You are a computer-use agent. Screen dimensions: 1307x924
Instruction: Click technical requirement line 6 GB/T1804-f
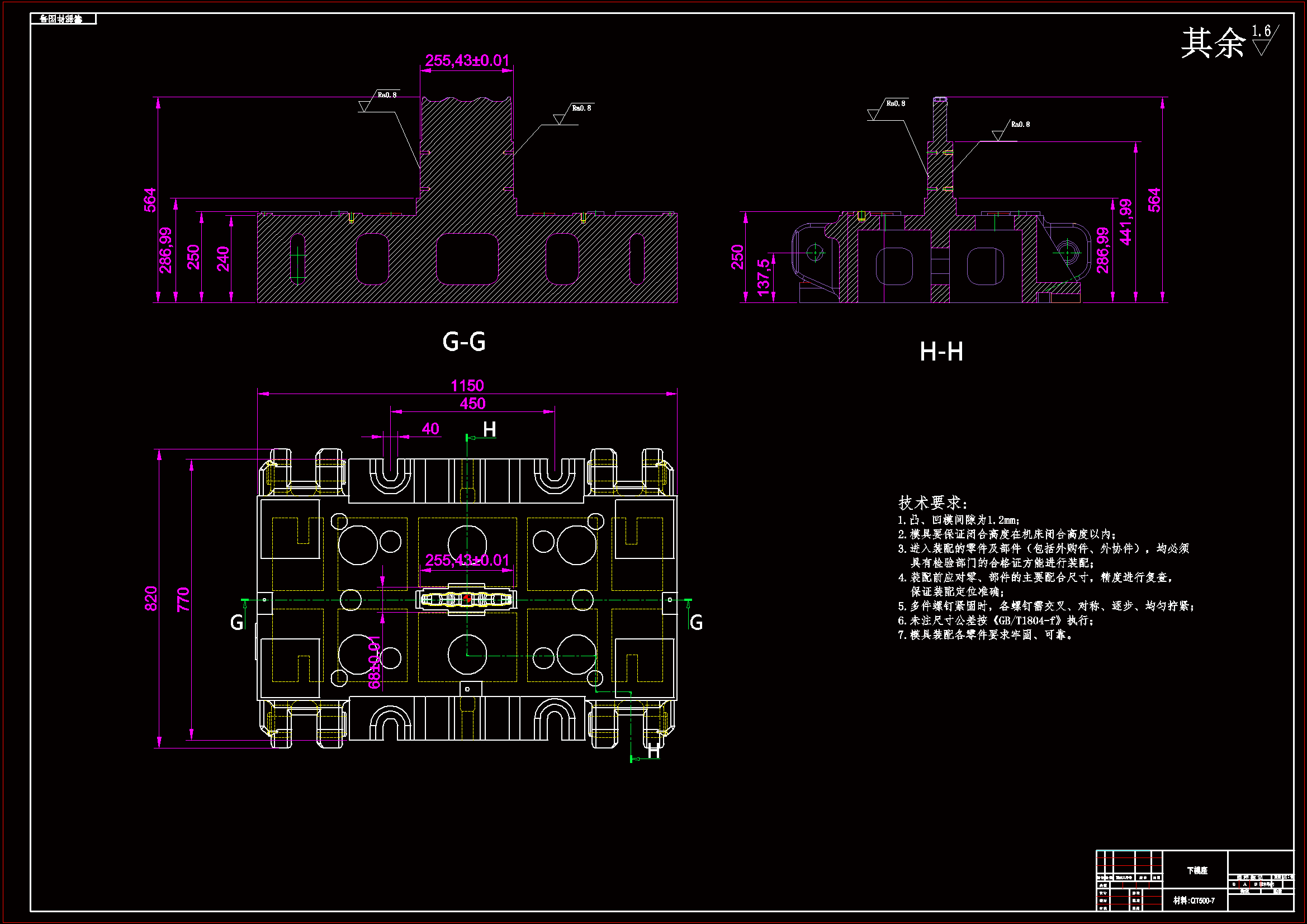(x=995, y=620)
